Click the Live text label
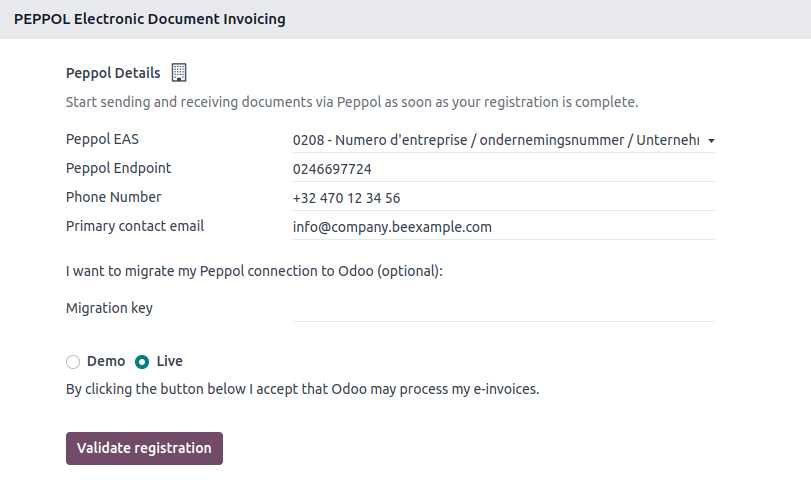The height and width of the screenshot is (495, 811). pyautogui.click(x=169, y=361)
